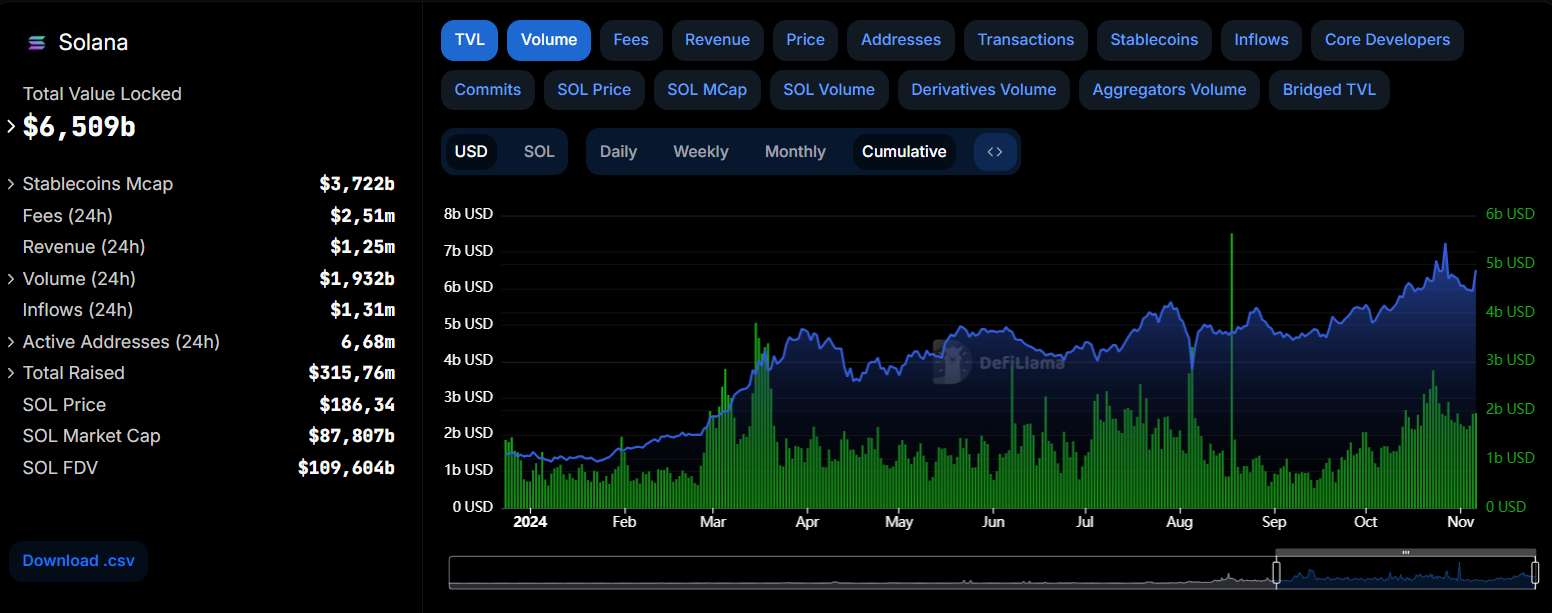
Task: Enable the Transactions chart series
Action: tap(1026, 40)
